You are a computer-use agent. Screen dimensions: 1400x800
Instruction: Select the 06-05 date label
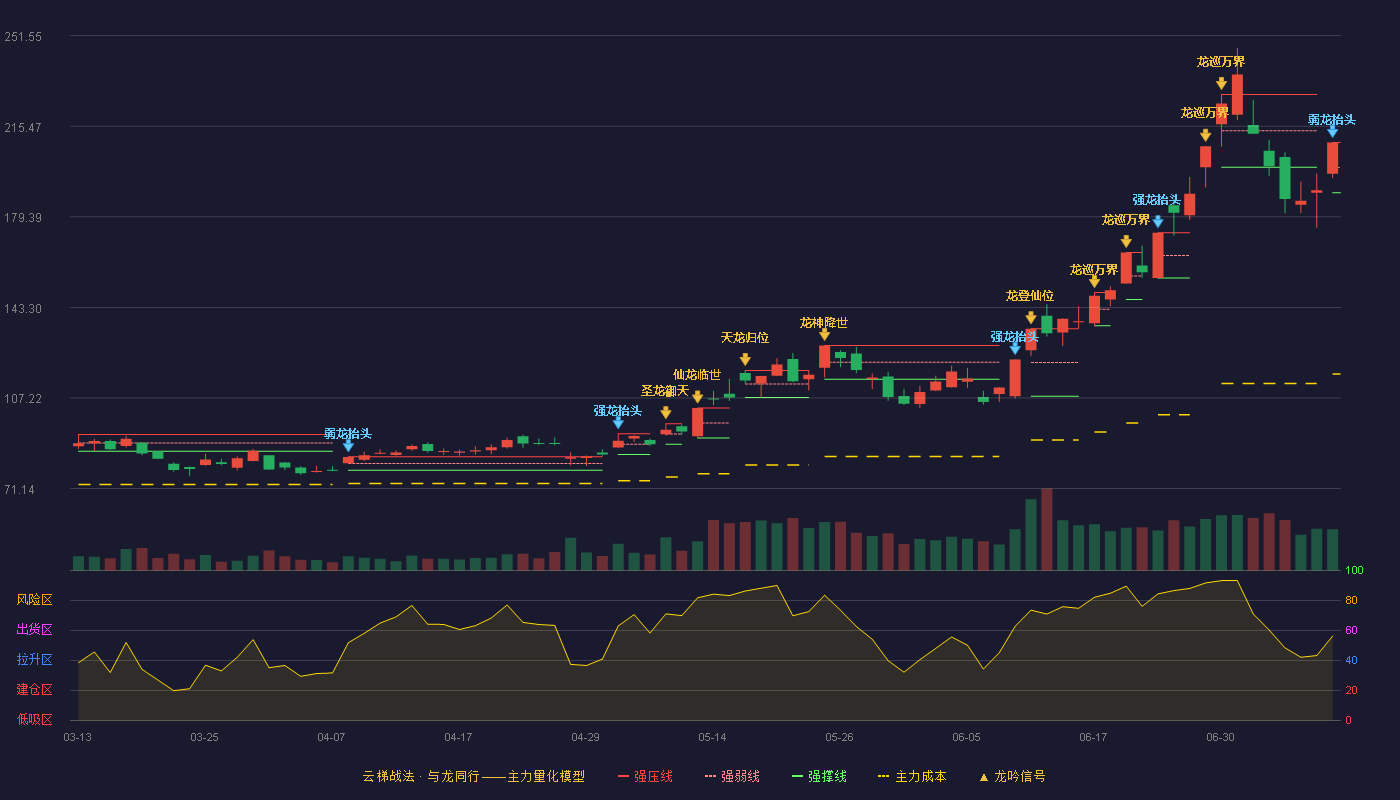pyautogui.click(x=966, y=737)
